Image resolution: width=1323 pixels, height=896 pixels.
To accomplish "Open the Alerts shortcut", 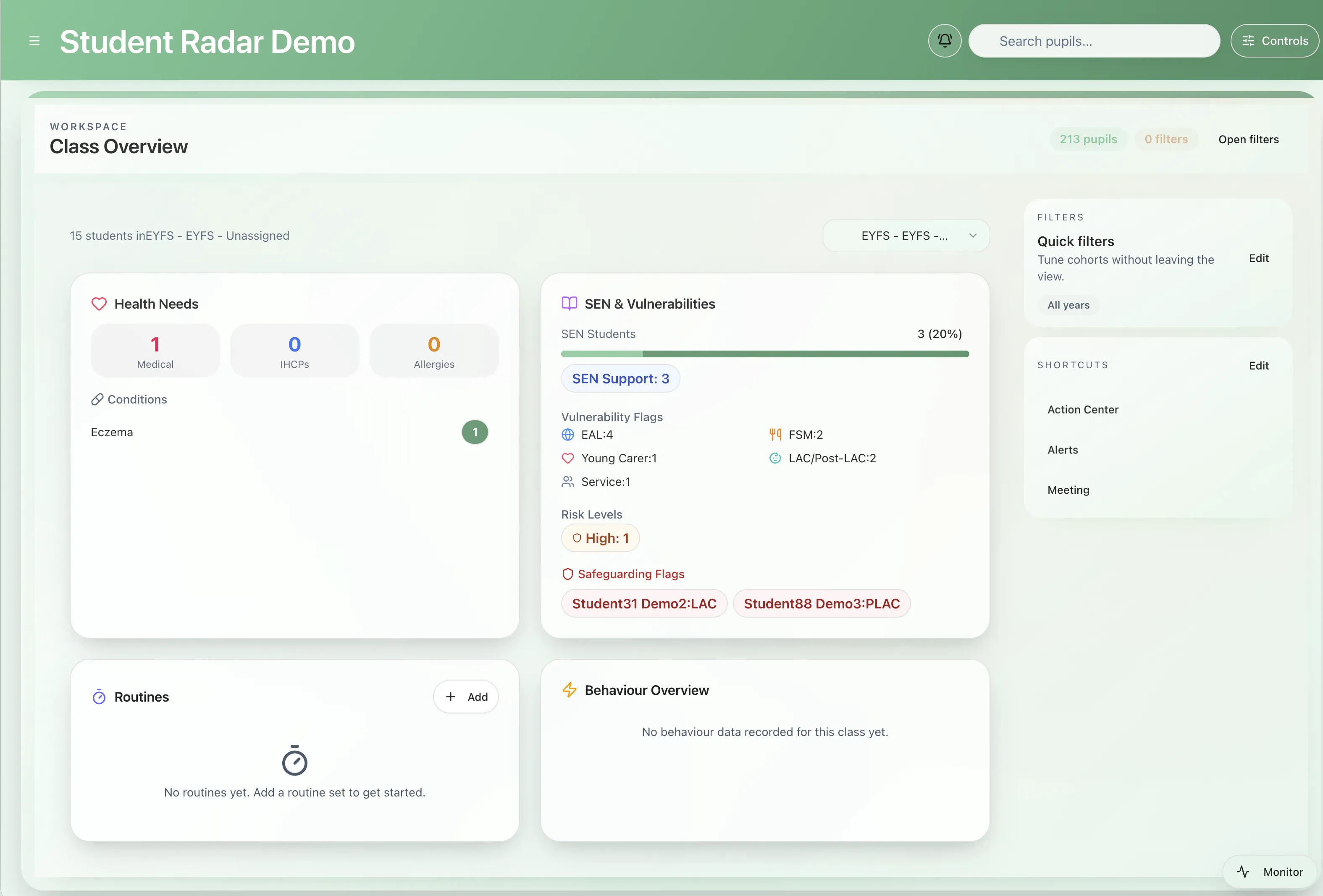I will point(1062,450).
